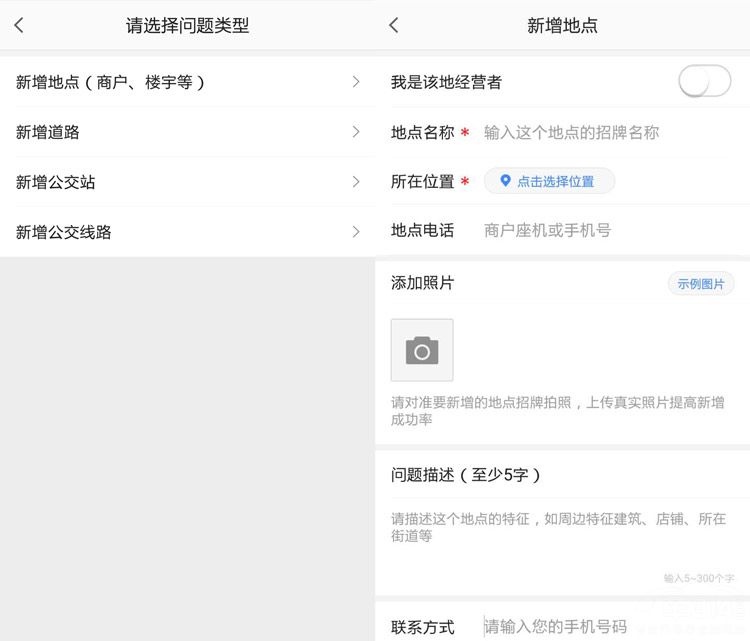The height and width of the screenshot is (641, 750).
Task: Select 新增公交线路 option
Action: pyautogui.click(x=64, y=232)
